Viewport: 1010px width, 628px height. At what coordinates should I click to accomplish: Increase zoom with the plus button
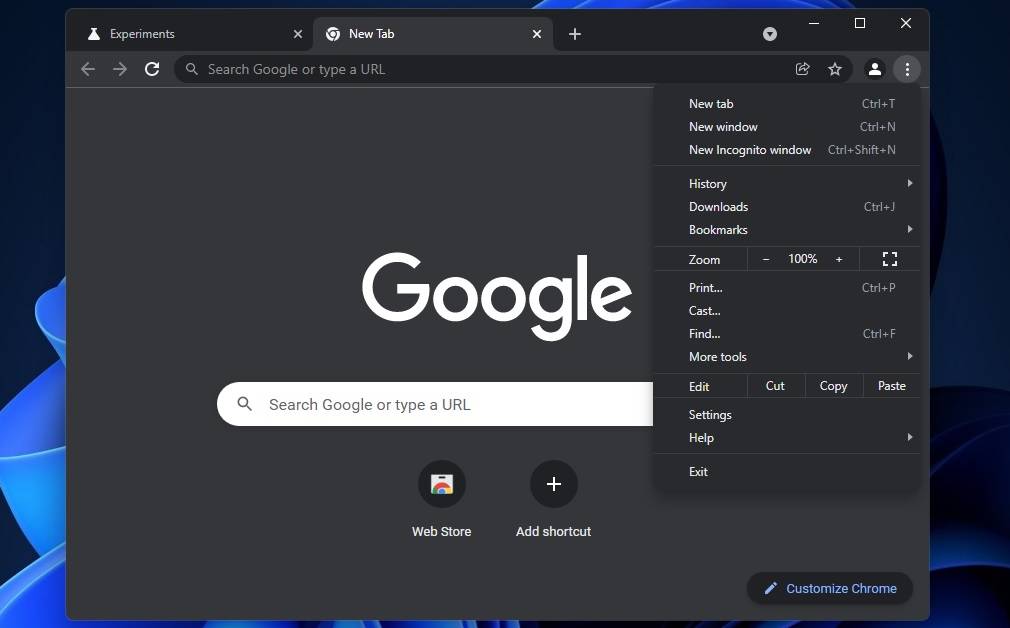[x=839, y=259]
